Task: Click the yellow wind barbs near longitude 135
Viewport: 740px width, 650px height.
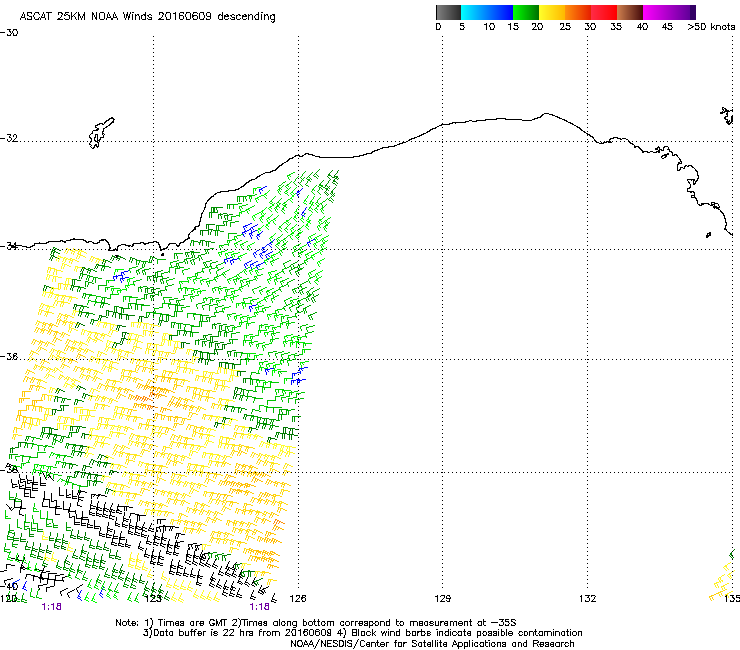Action: coord(723,581)
